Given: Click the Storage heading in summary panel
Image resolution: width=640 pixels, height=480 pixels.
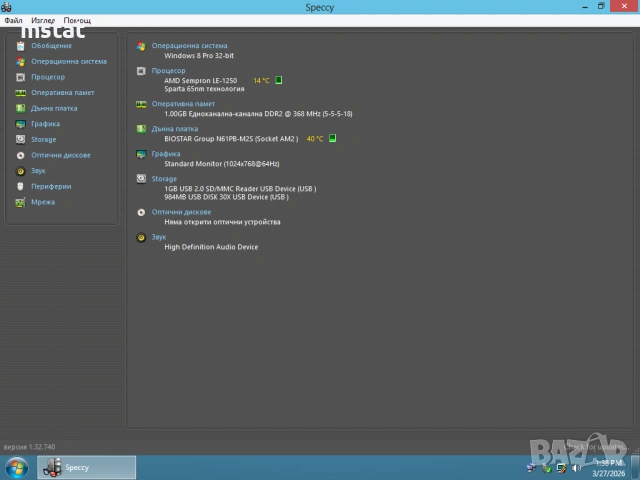Looking at the screenshot, I should point(163,179).
